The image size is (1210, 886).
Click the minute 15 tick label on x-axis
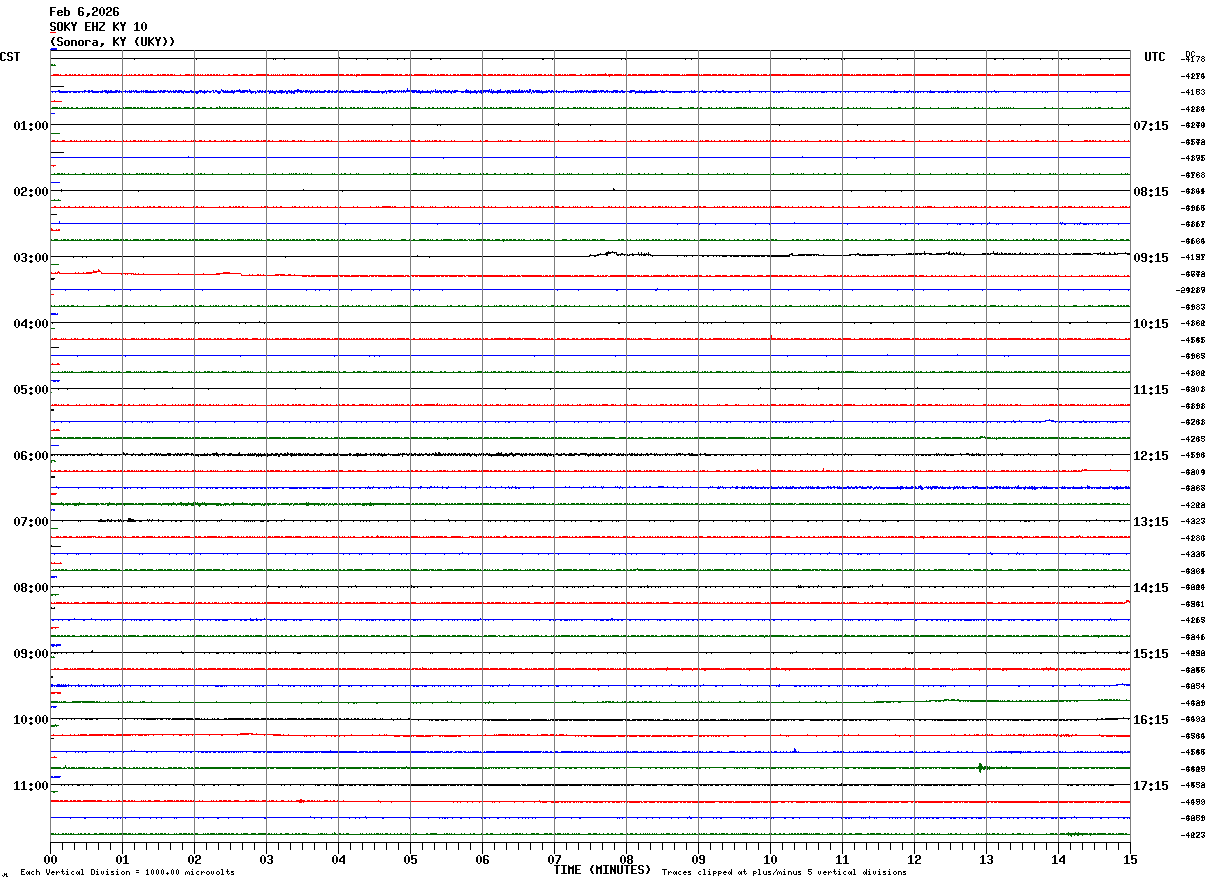coord(1129,860)
